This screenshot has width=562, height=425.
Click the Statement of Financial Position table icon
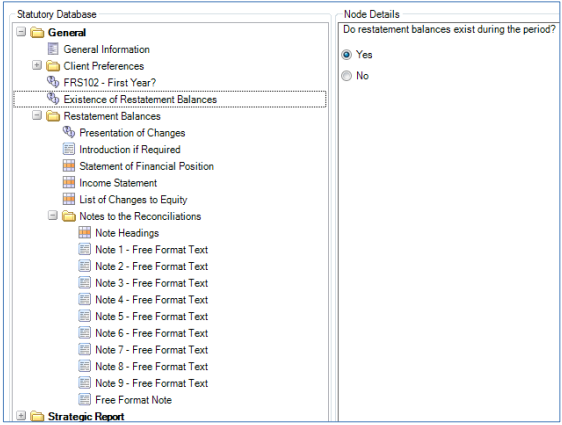coord(69,166)
